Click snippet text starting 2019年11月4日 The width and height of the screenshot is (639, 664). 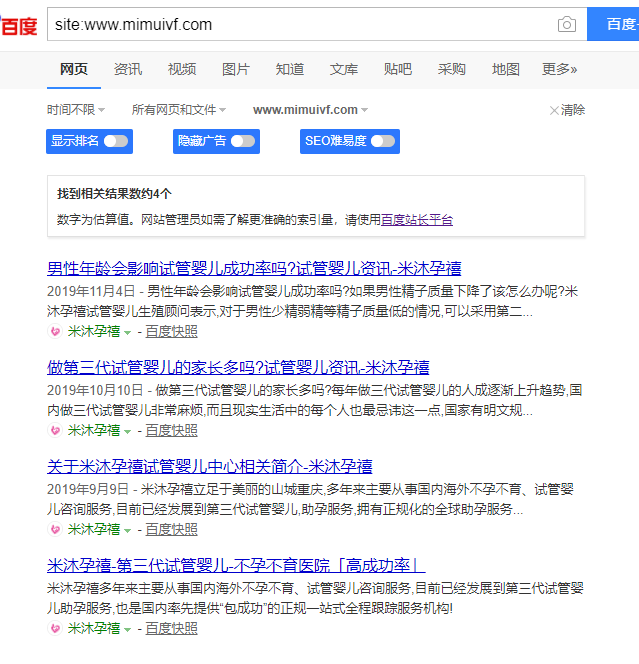(x=313, y=302)
